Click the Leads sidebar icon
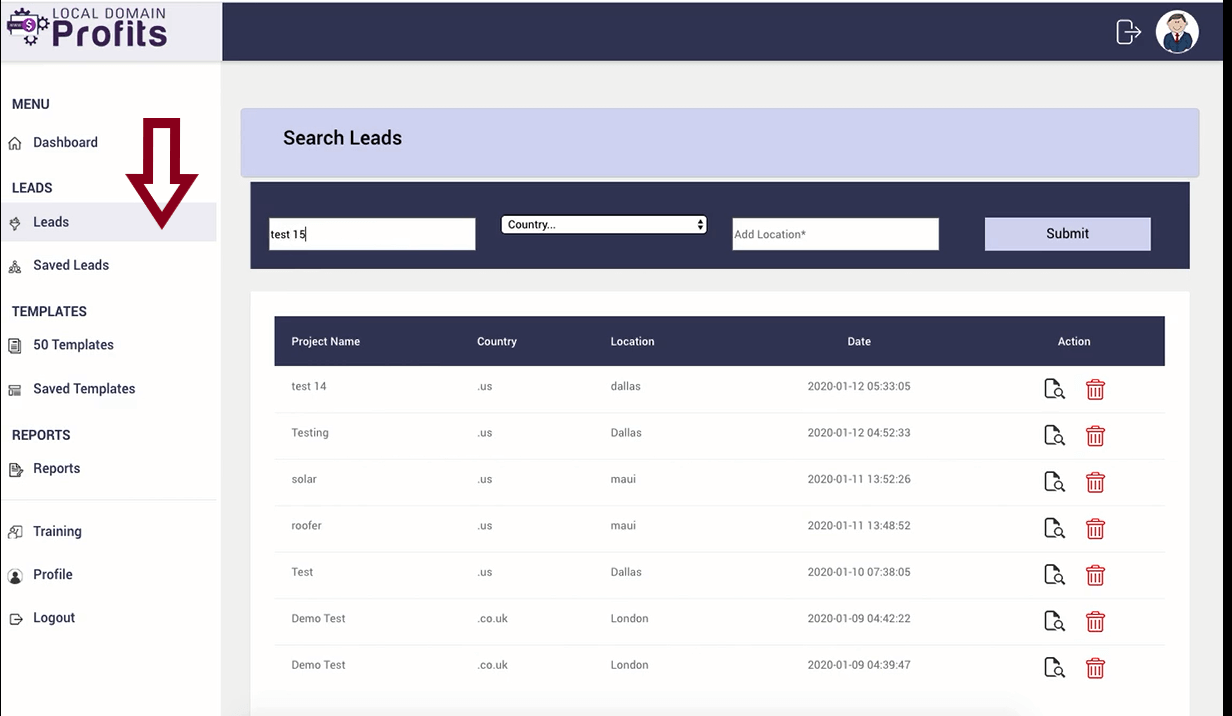The width and height of the screenshot is (1232, 716). pyautogui.click(x=15, y=223)
